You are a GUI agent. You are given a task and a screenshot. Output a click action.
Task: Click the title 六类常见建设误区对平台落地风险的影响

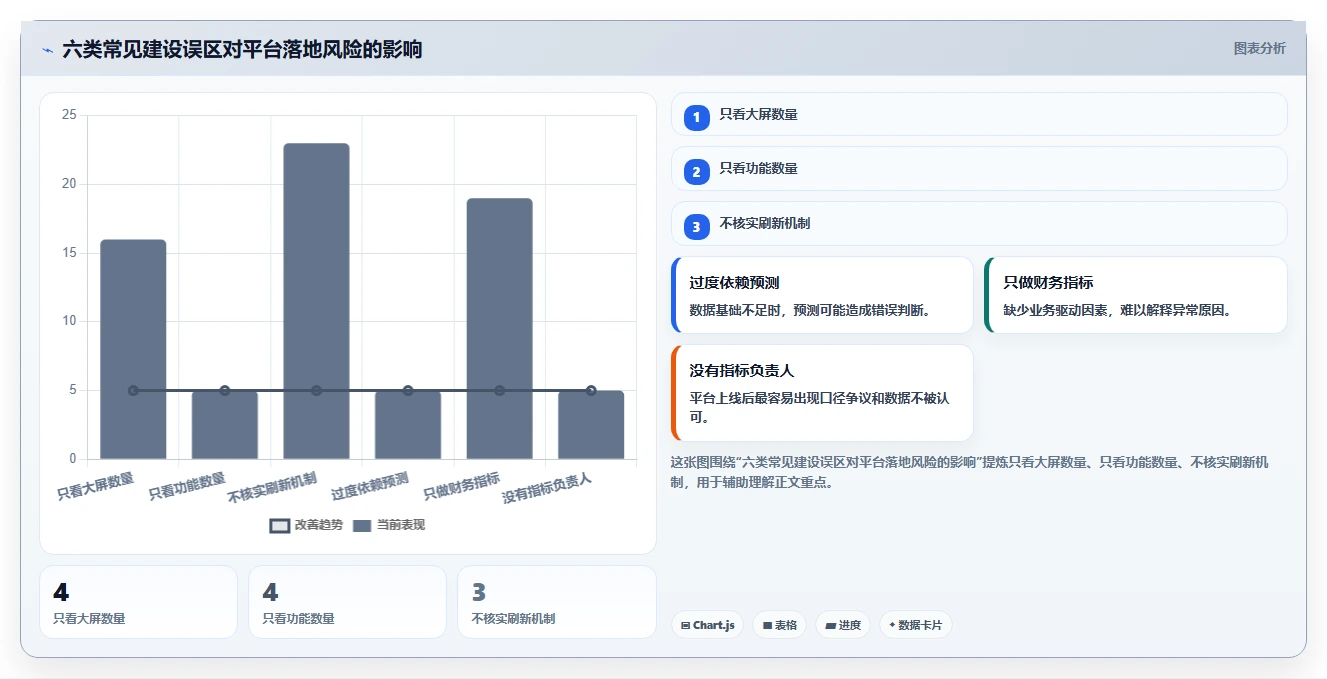(x=242, y=49)
